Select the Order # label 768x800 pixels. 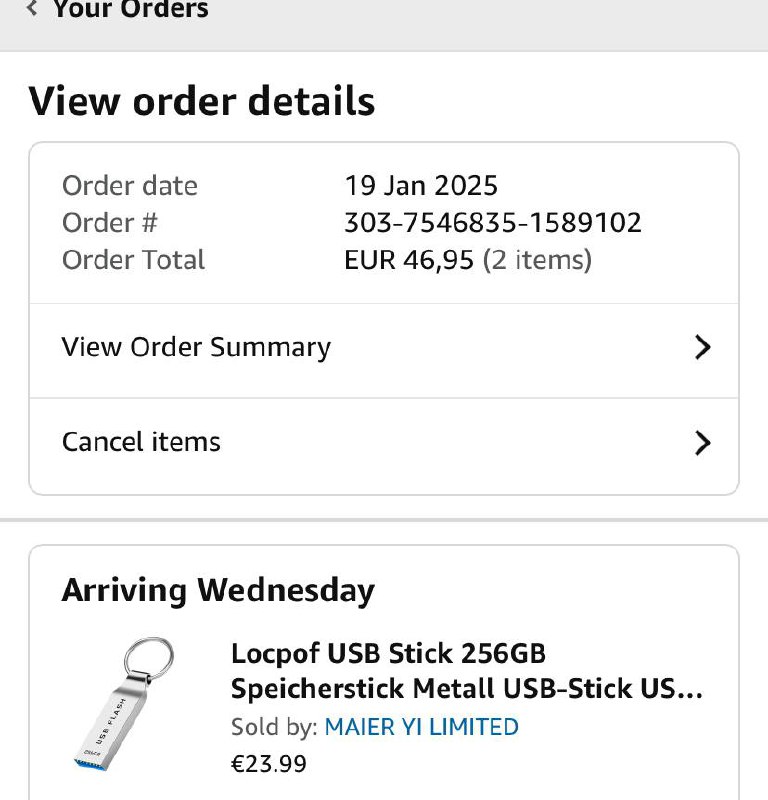pyautogui.click(x=110, y=223)
